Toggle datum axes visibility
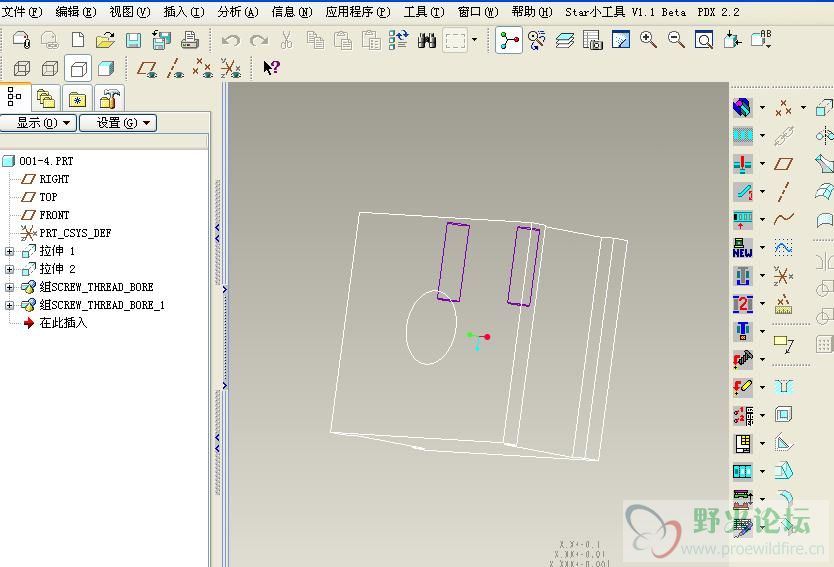This screenshot has width=834, height=567. click(174, 69)
